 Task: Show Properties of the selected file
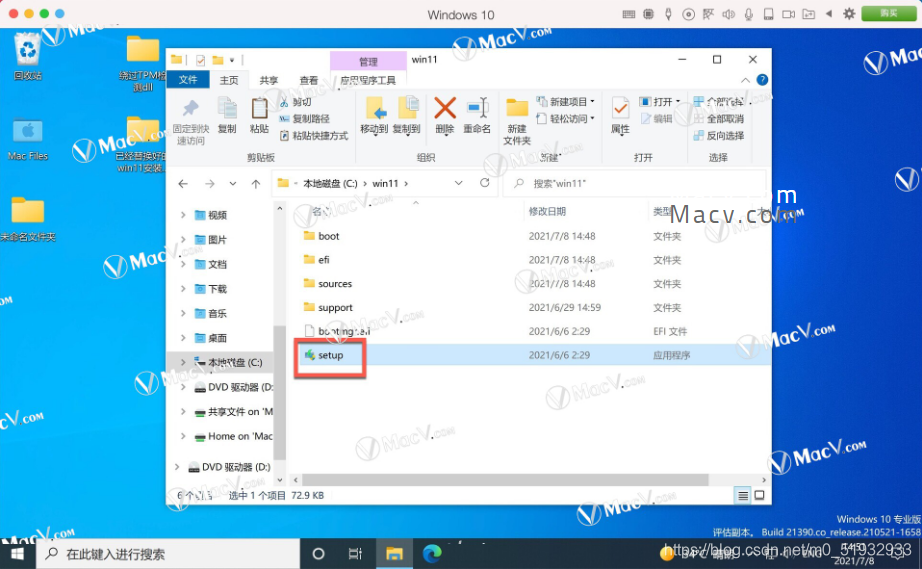point(620,116)
